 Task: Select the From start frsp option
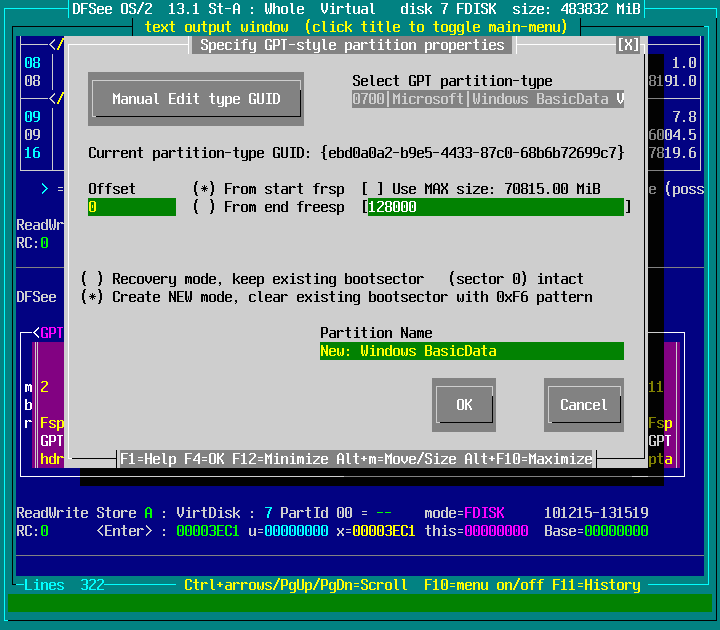click(204, 189)
